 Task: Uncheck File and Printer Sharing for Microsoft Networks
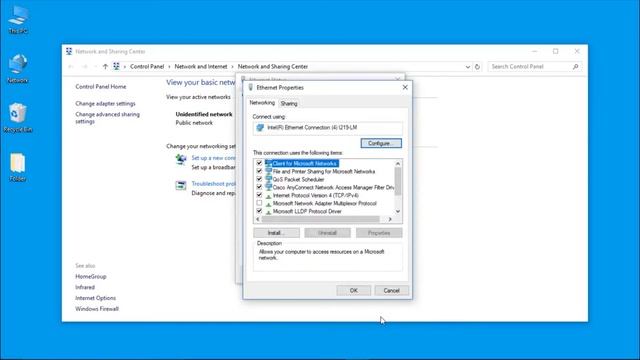click(x=259, y=171)
